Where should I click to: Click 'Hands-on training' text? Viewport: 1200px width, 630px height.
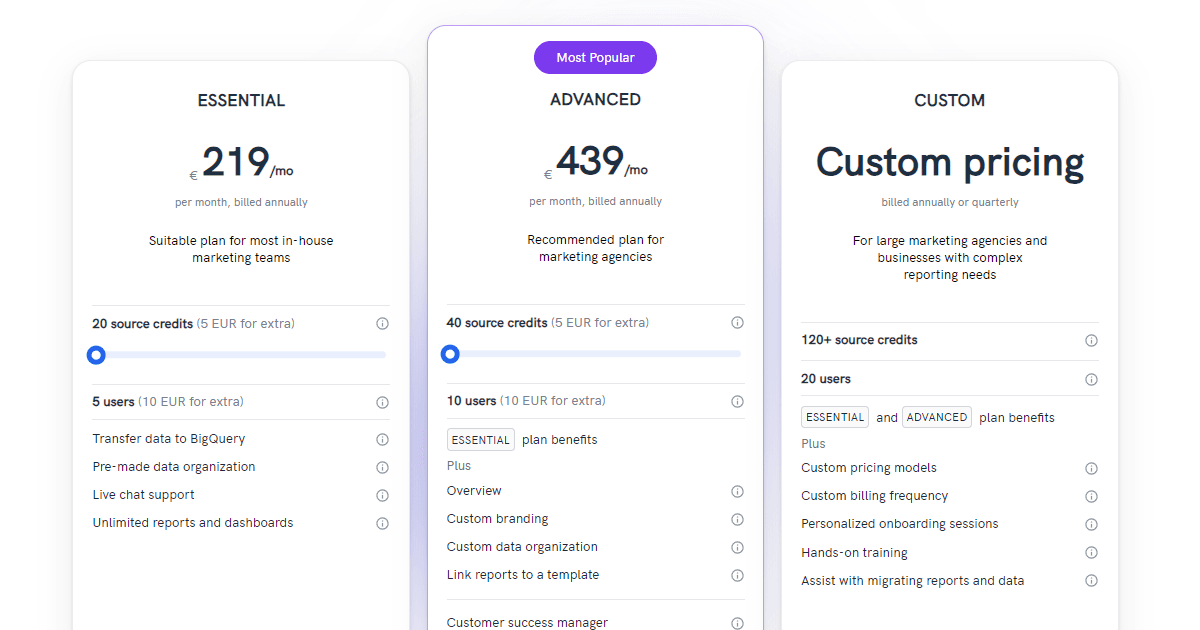tap(855, 552)
